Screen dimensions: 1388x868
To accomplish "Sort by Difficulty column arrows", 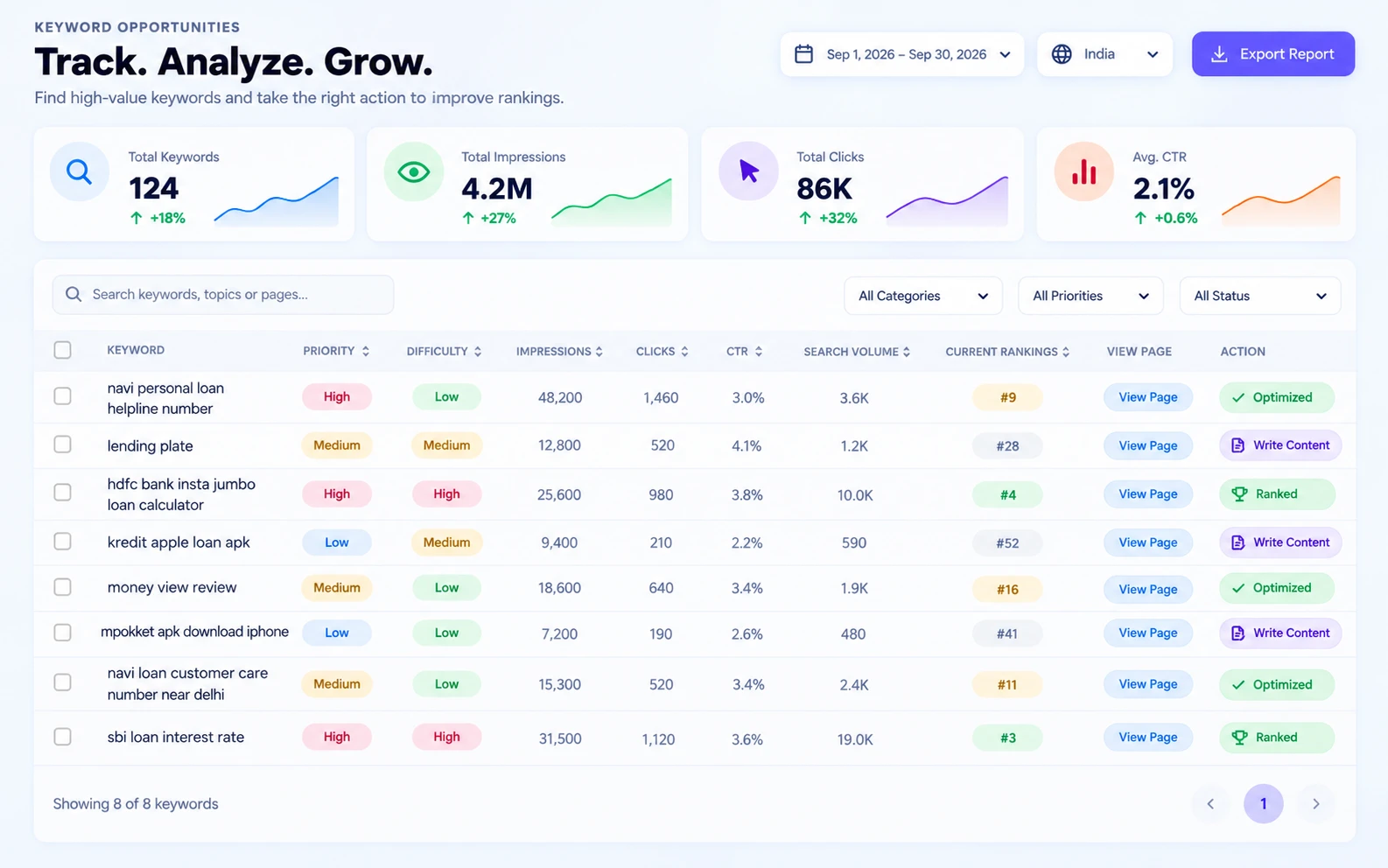I will coord(478,352).
